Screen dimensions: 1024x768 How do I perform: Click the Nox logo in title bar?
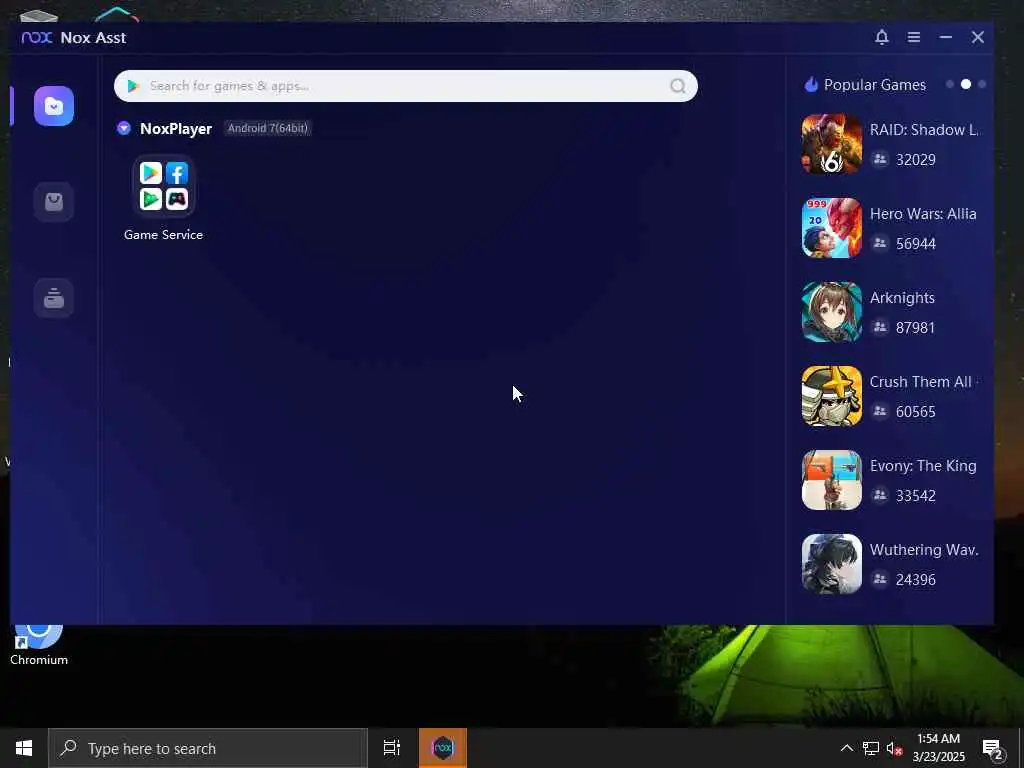coord(37,37)
